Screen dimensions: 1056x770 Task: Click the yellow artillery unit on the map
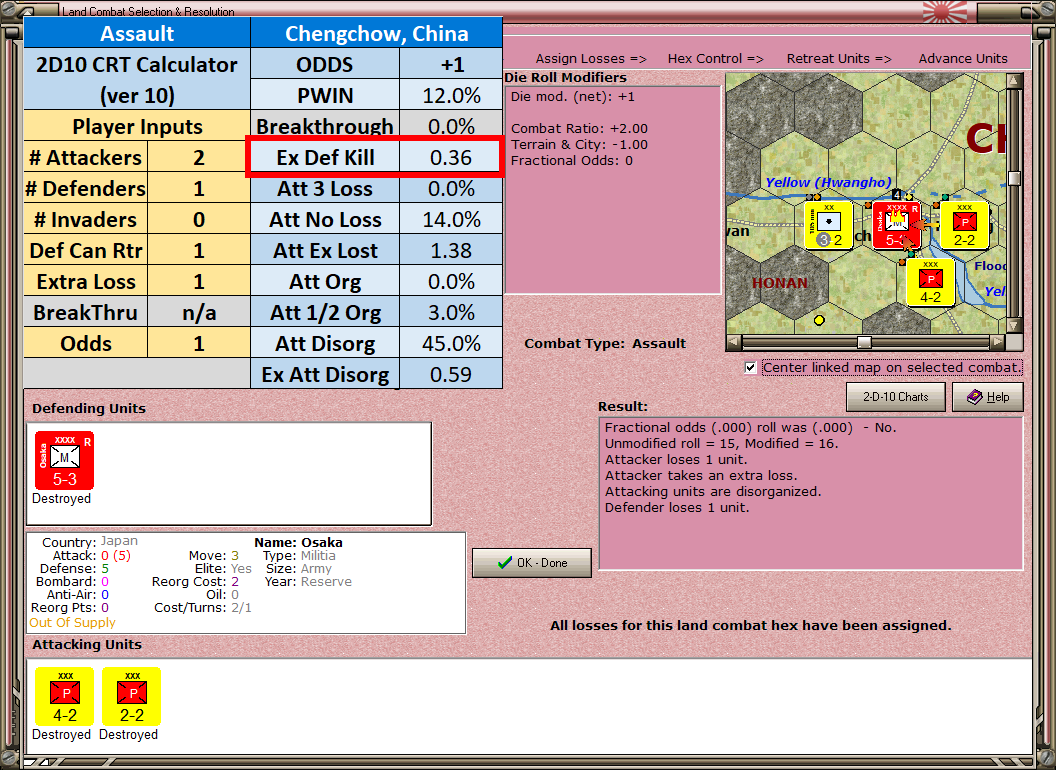(x=829, y=225)
